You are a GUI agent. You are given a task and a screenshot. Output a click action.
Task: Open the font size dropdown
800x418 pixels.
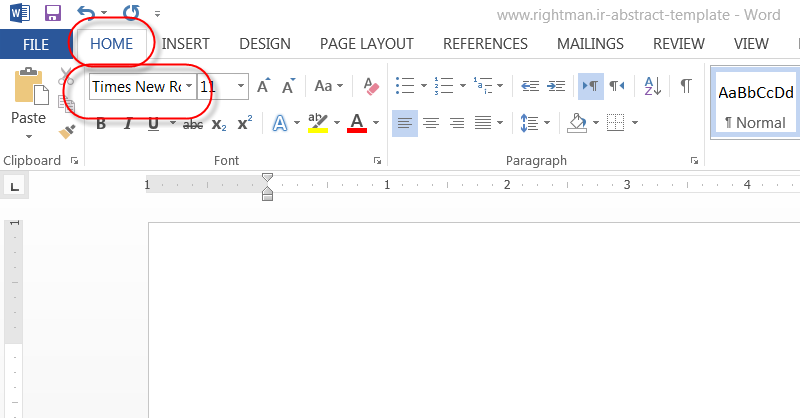pyautogui.click(x=241, y=87)
